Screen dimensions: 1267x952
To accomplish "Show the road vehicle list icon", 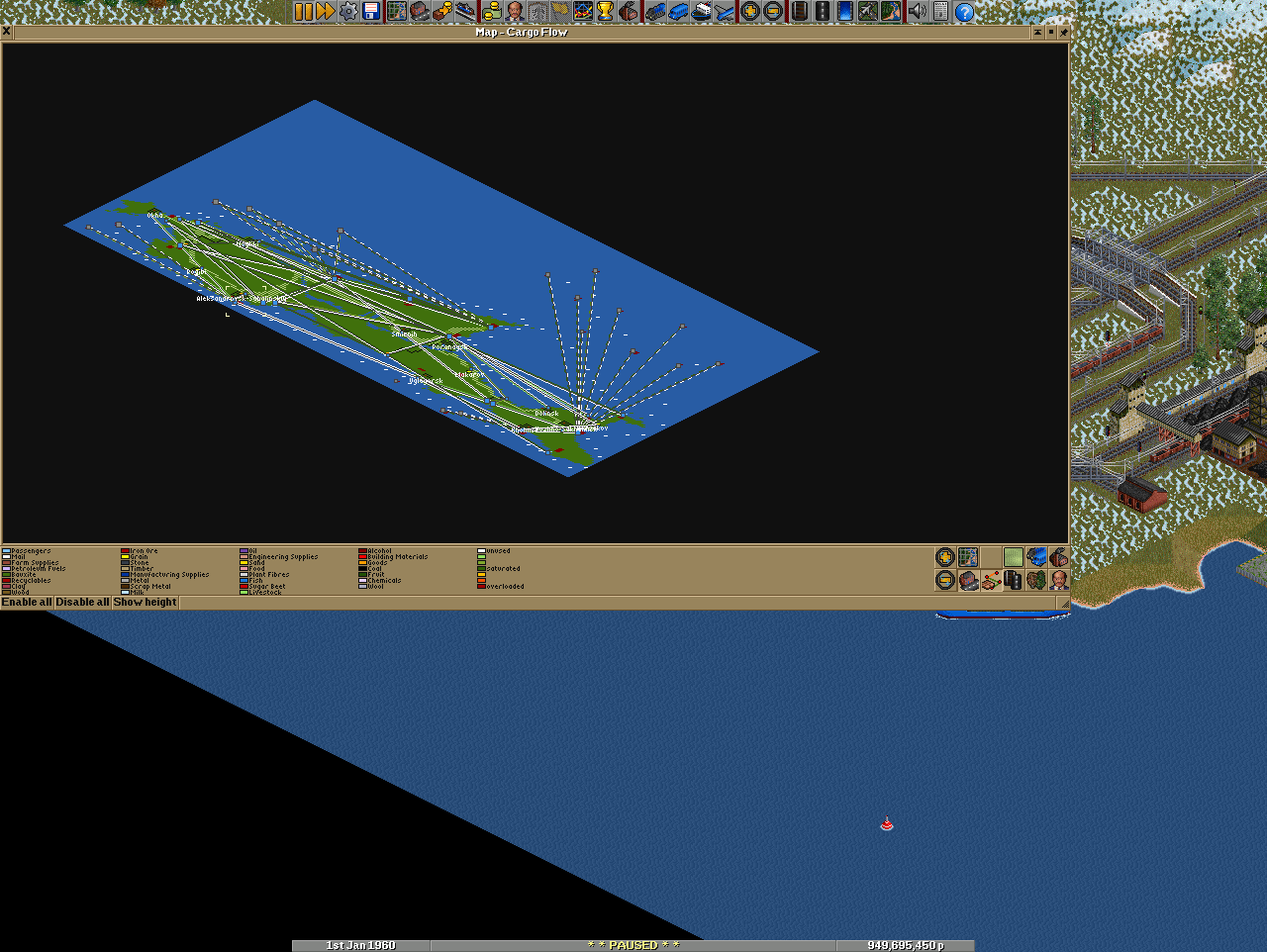I will [678, 12].
